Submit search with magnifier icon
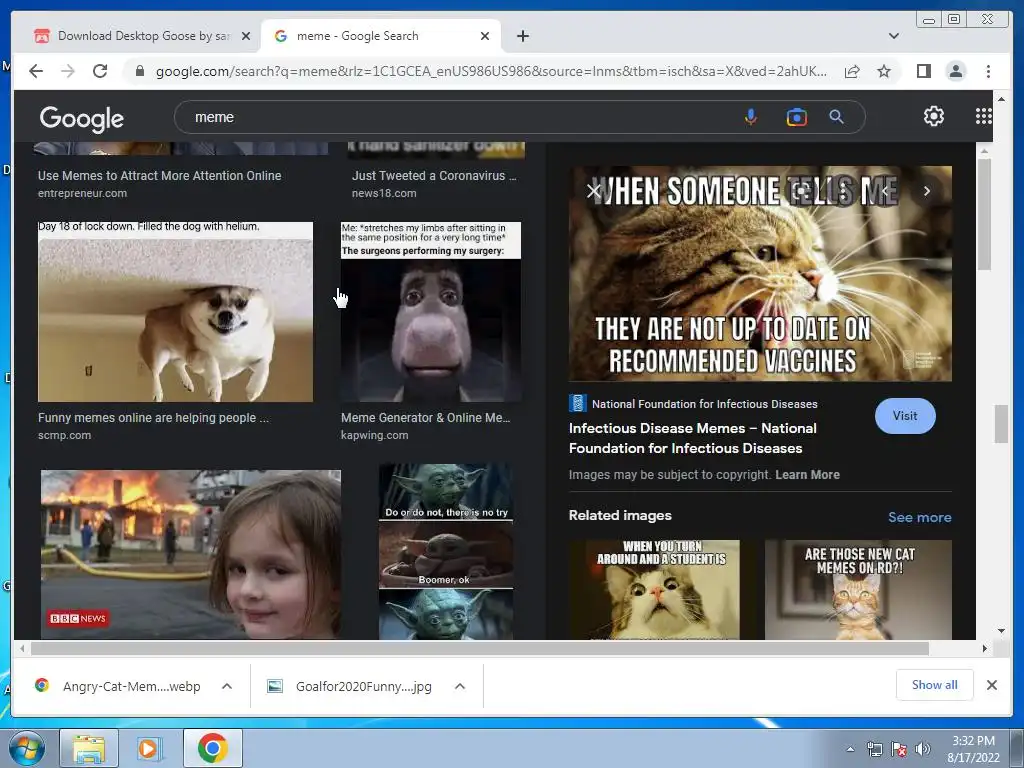 (836, 117)
